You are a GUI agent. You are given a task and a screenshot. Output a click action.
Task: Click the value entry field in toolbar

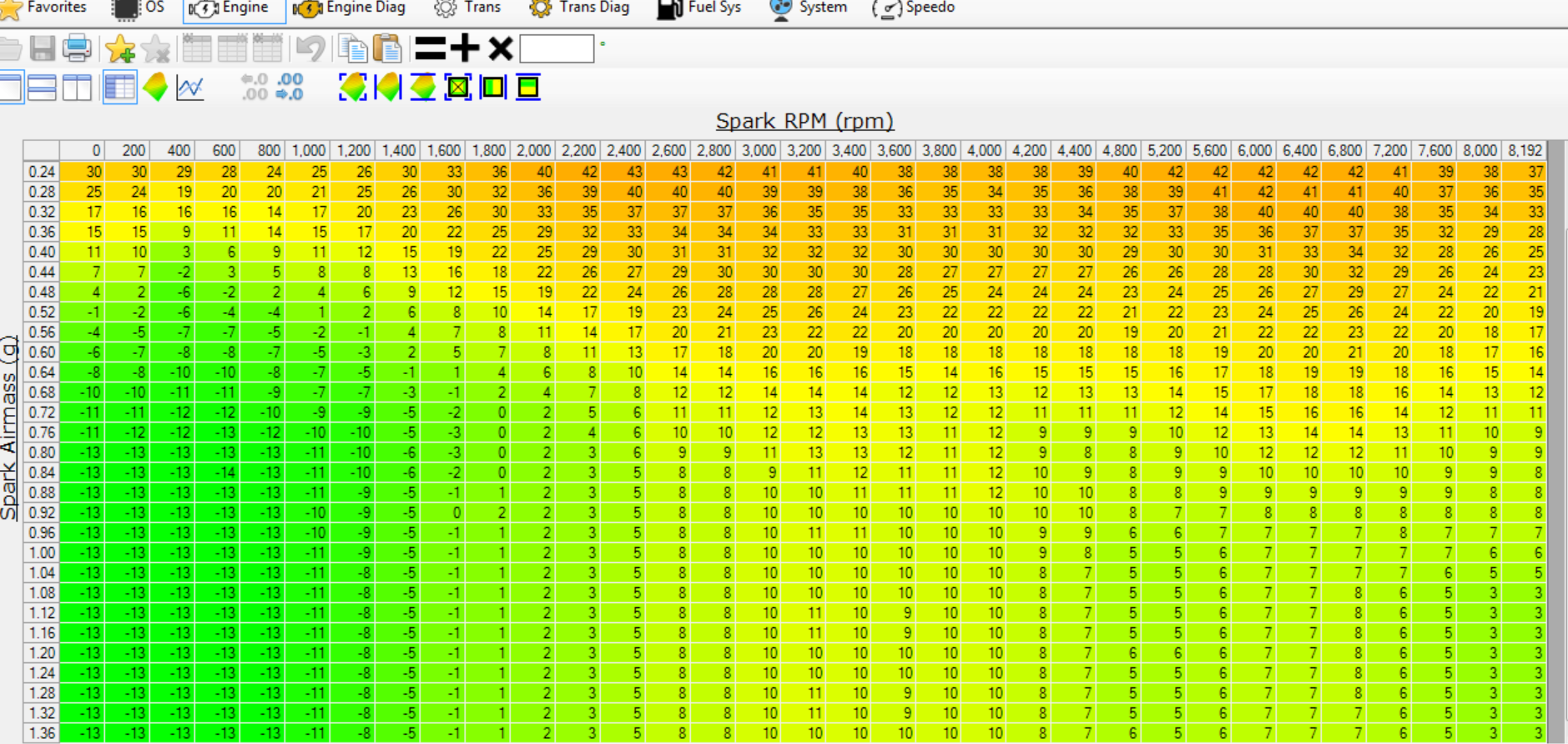pyautogui.click(x=557, y=48)
